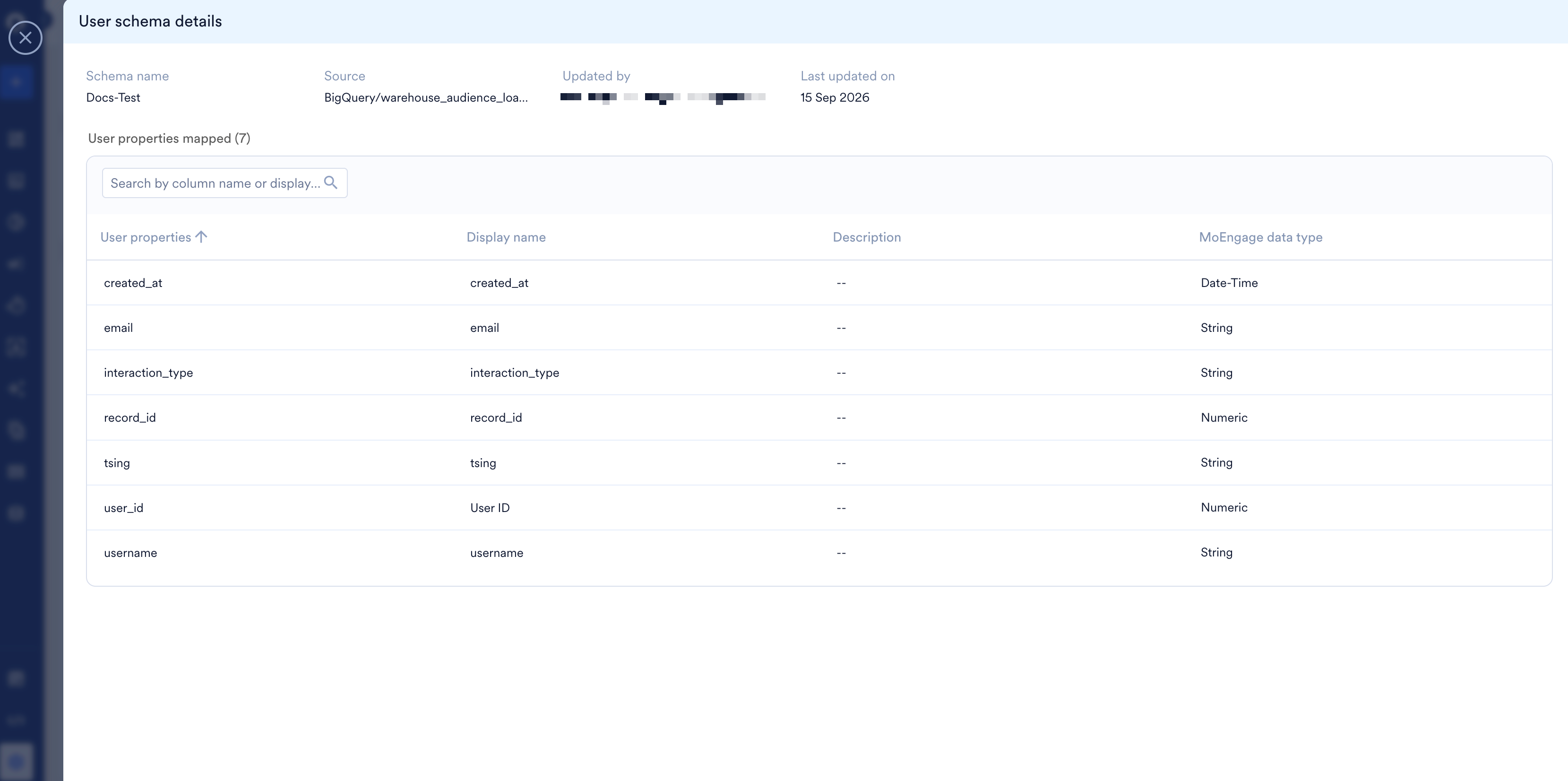The height and width of the screenshot is (781, 1568).
Task: Click the Display name column header
Action: (x=506, y=237)
